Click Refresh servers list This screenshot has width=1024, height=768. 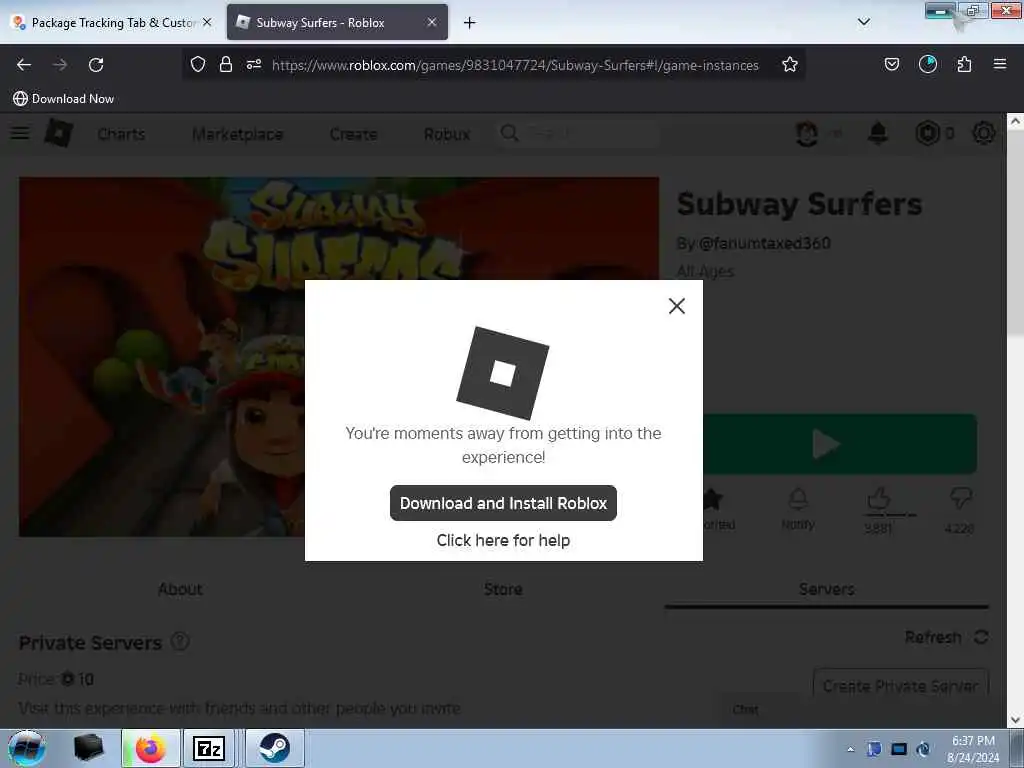coord(946,637)
